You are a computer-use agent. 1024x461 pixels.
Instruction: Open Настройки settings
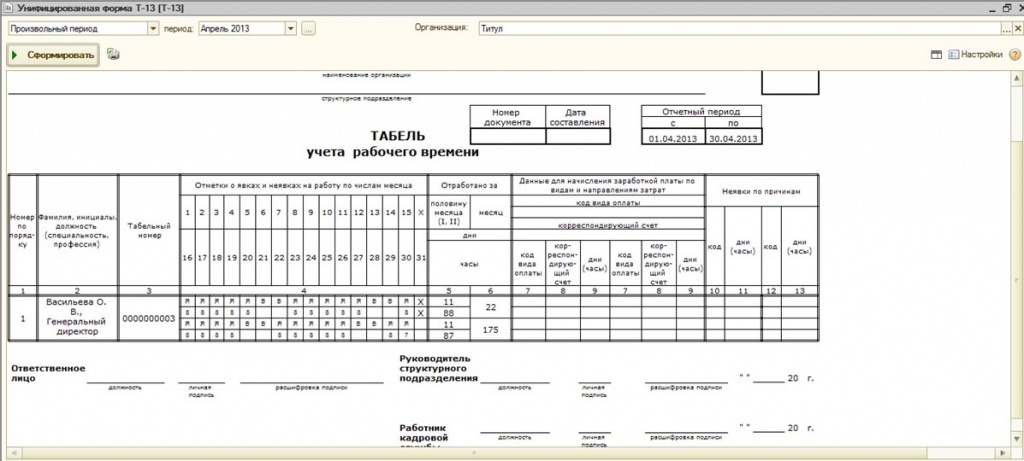[x=975, y=55]
